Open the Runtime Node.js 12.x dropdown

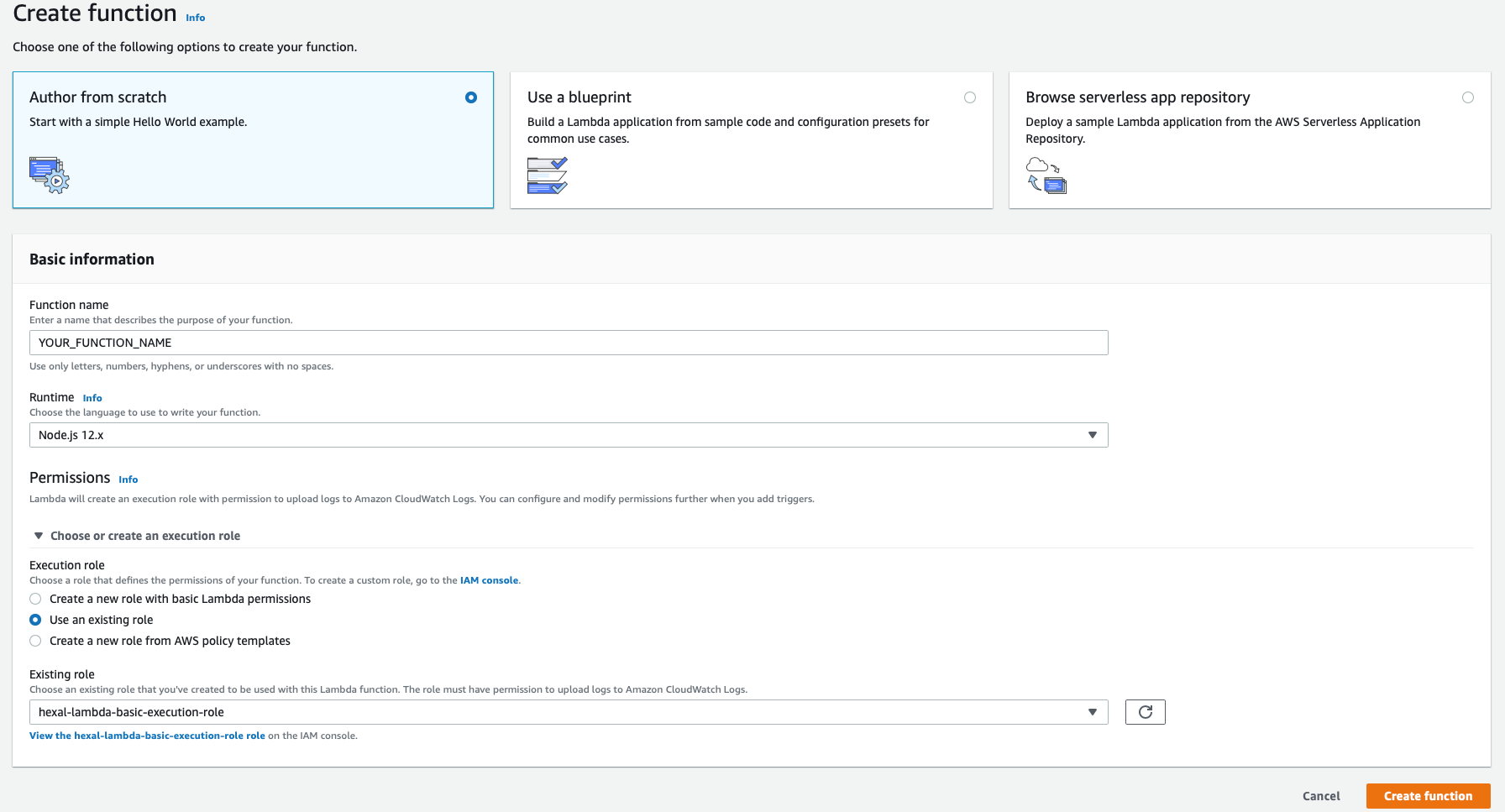click(x=569, y=435)
